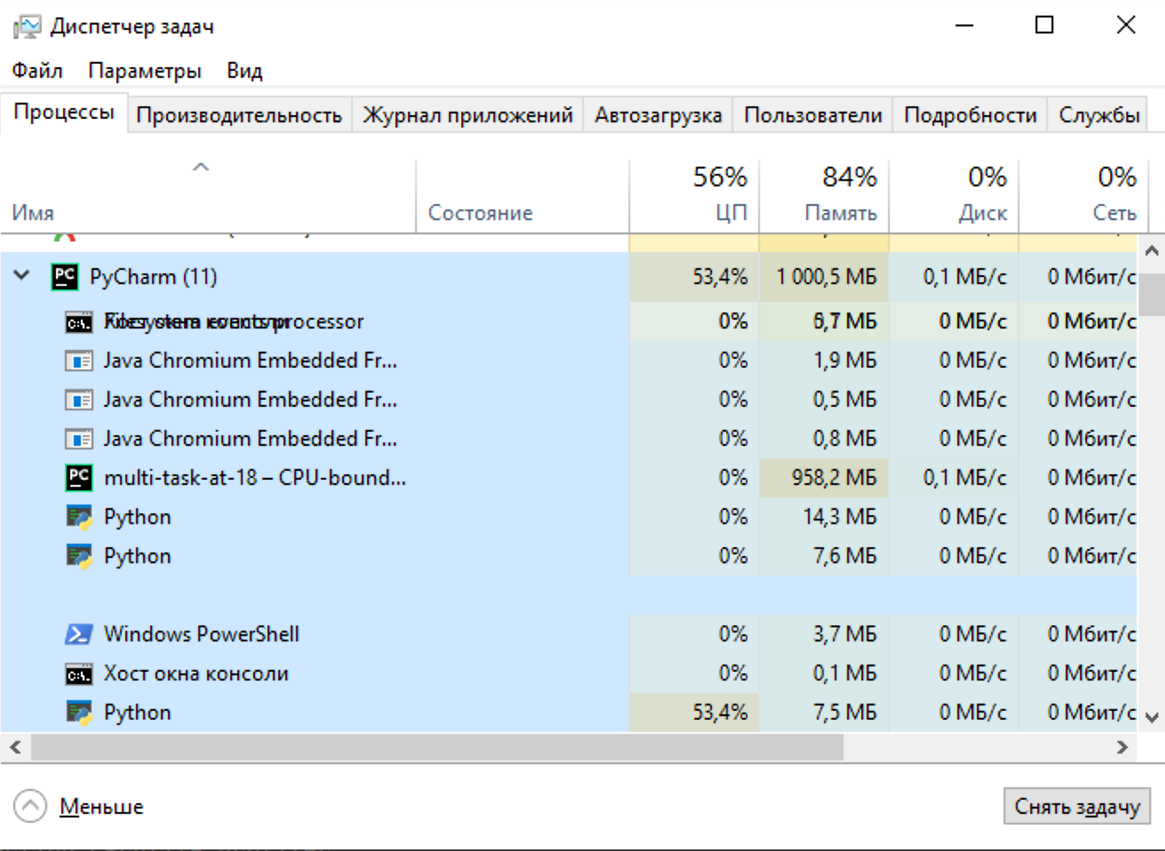Sort by the Память 84% column header
This screenshot has width=1165, height=851.
pos(824,196)
